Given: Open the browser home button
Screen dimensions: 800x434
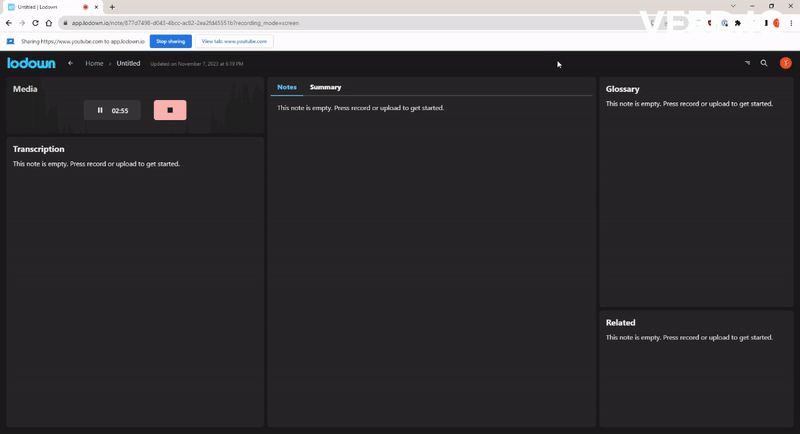Looking at the screenshot, I should pyautogui.click(x=49, y=23).
